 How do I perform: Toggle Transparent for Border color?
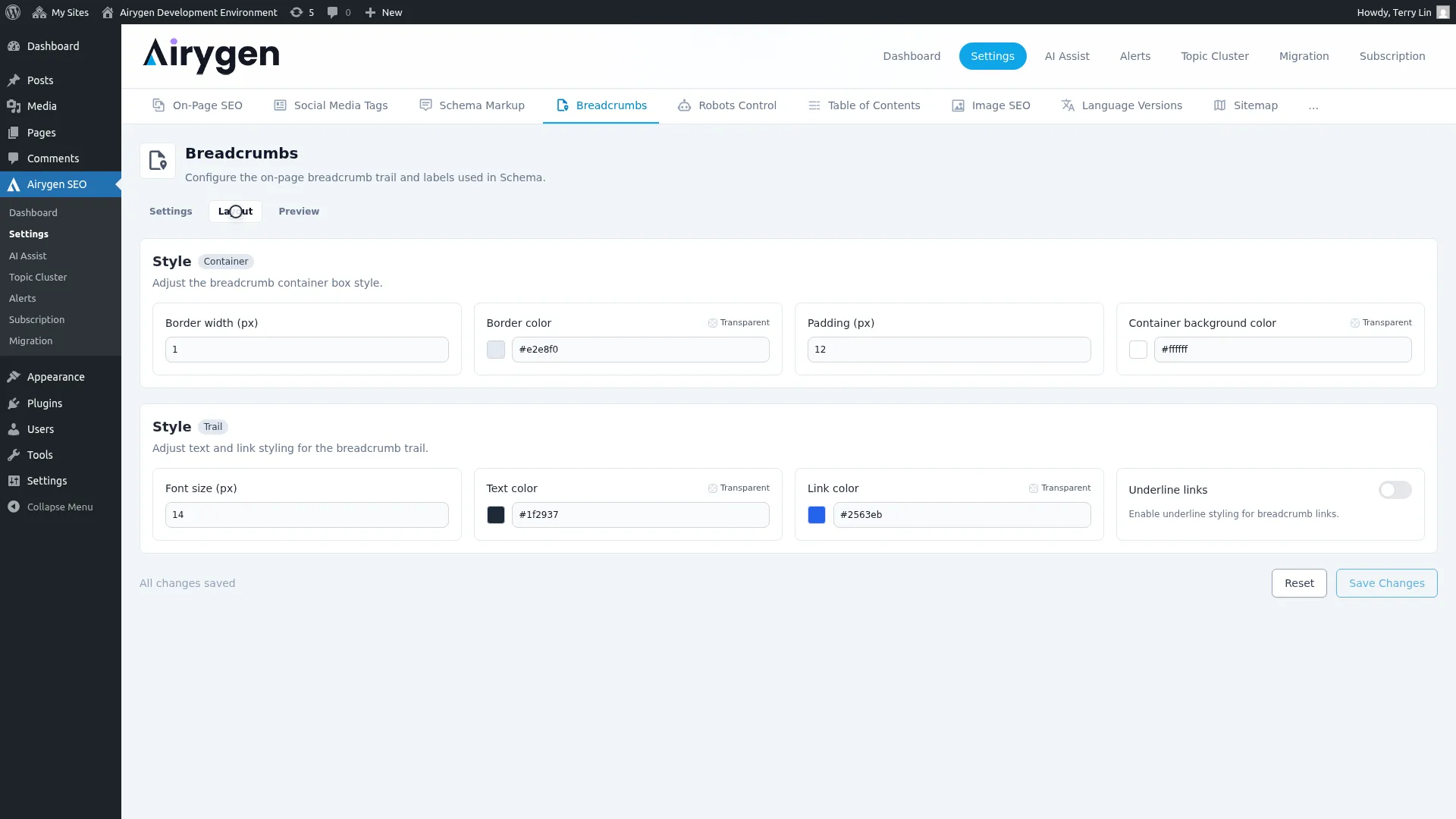739,323
